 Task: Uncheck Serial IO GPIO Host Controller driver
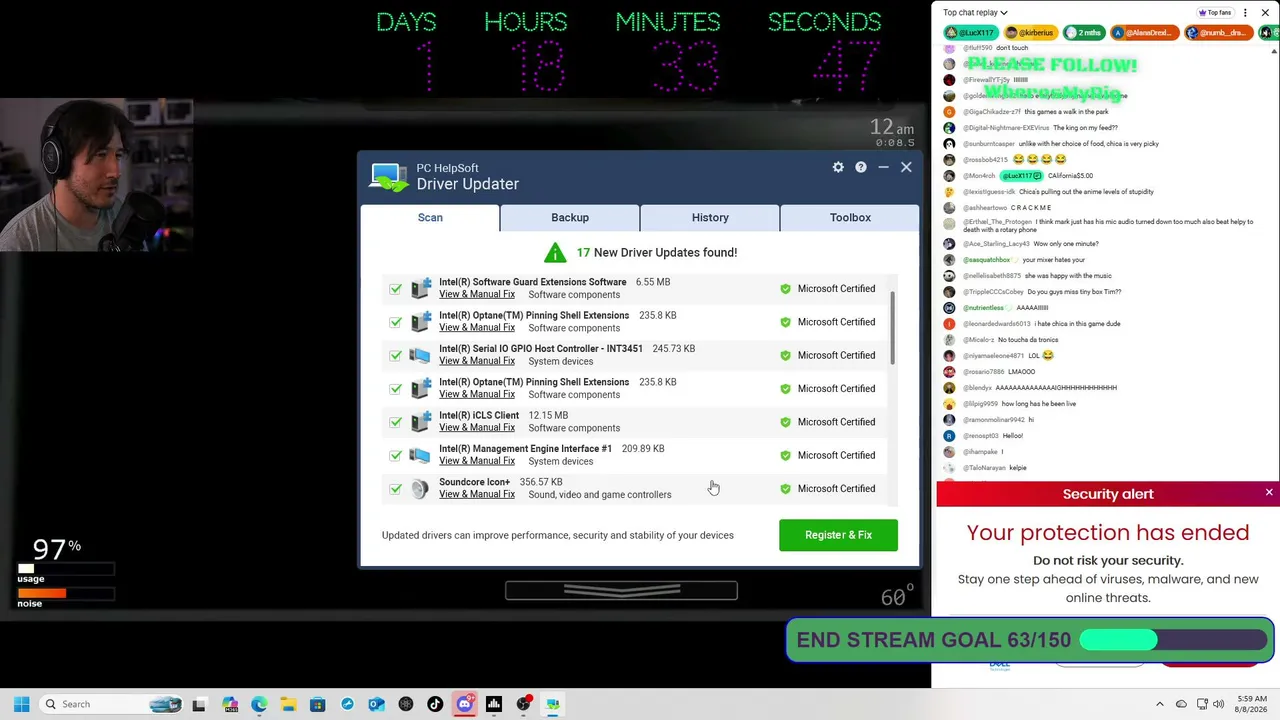396,355
